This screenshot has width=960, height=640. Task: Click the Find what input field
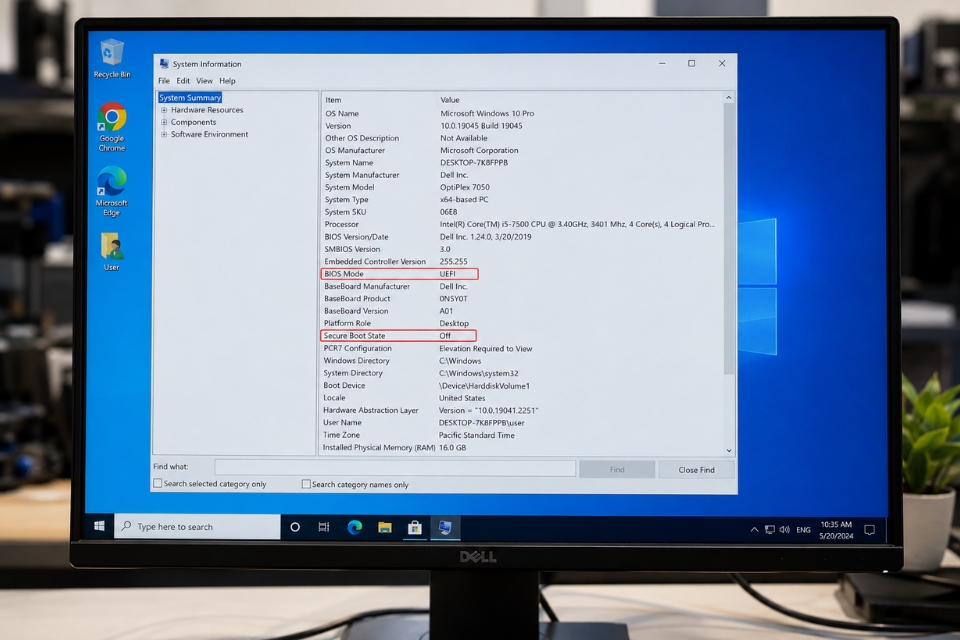395,469
